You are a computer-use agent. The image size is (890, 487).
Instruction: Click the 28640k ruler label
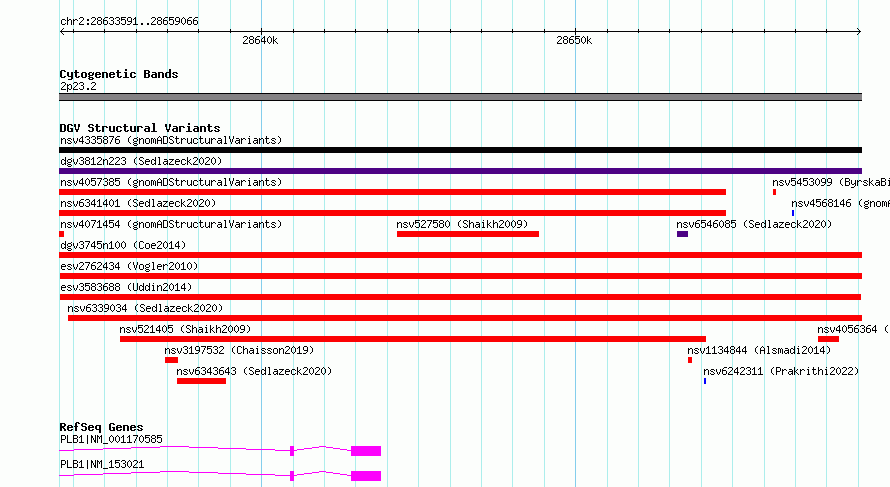point(260,40)
